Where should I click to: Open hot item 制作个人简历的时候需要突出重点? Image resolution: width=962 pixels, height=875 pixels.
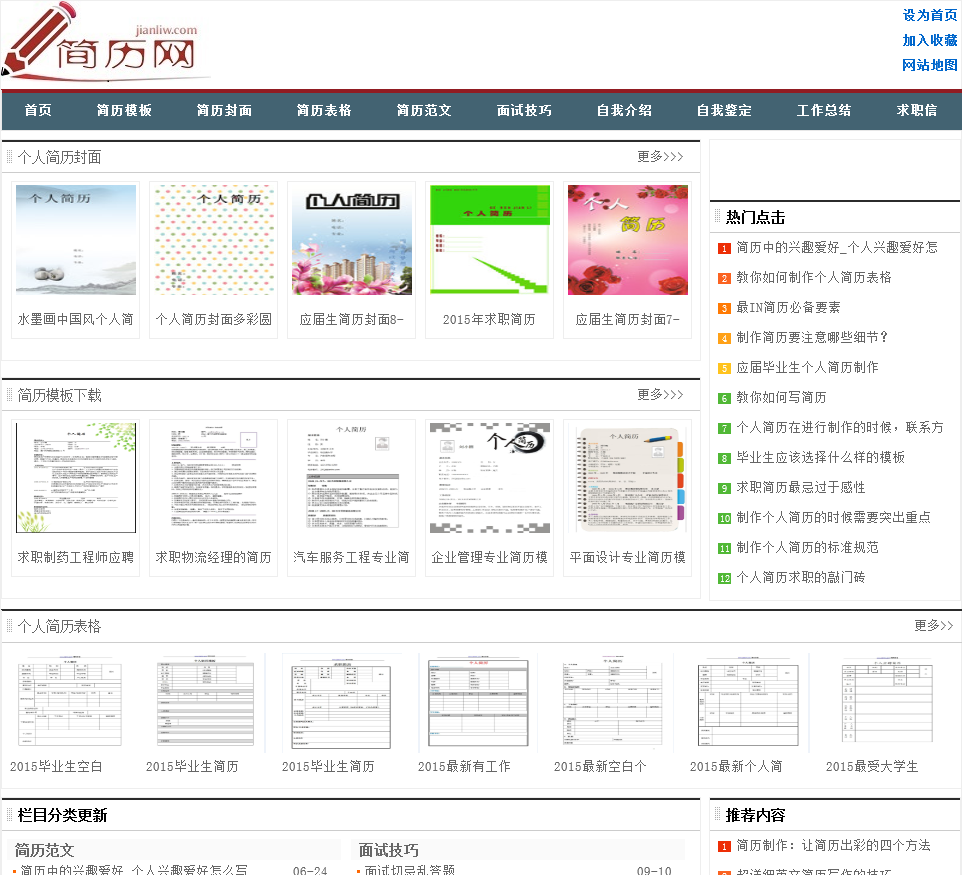(x=833, y=518)
